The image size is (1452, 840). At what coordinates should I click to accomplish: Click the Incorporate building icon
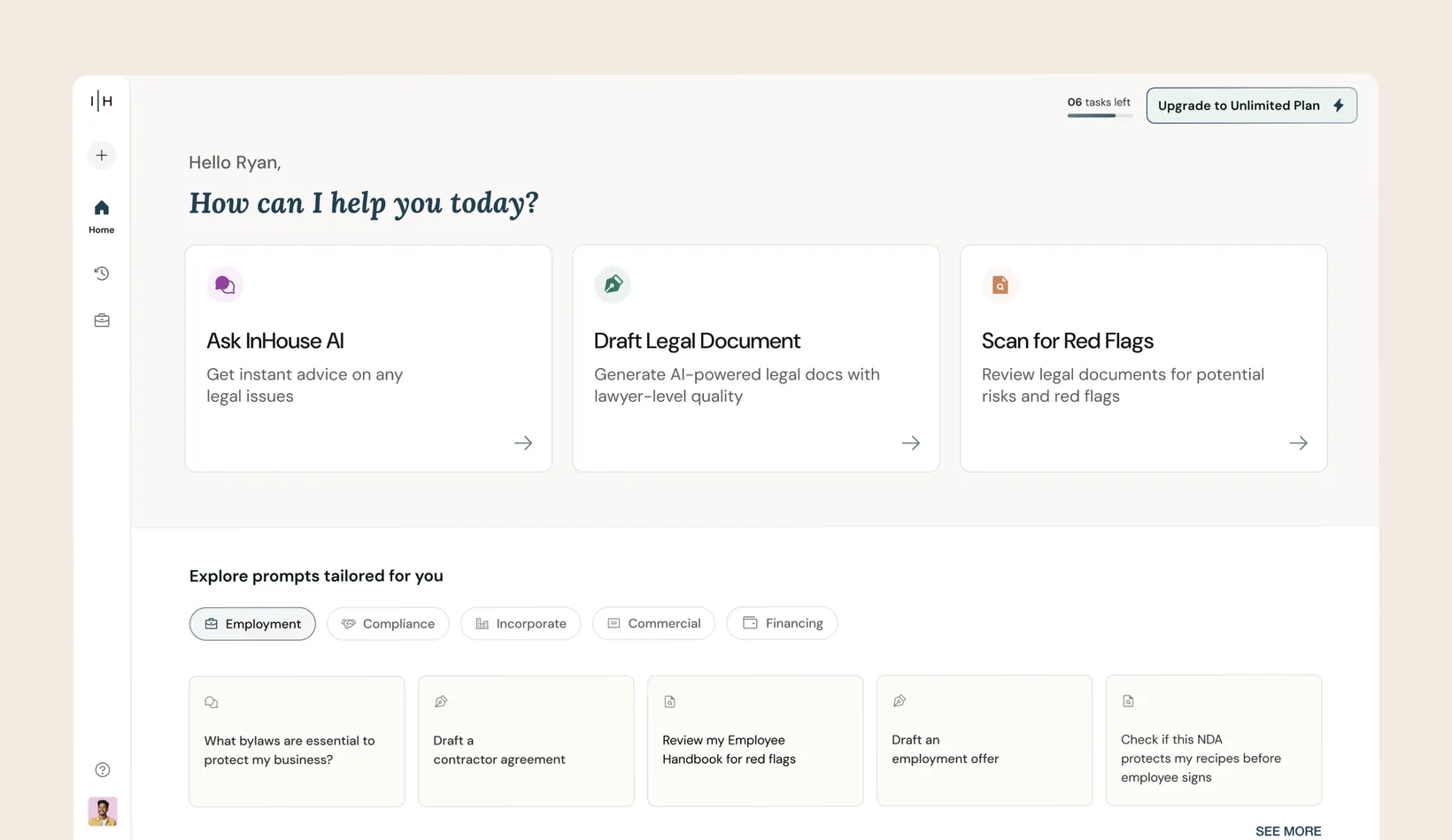click(x=483, y=624)
